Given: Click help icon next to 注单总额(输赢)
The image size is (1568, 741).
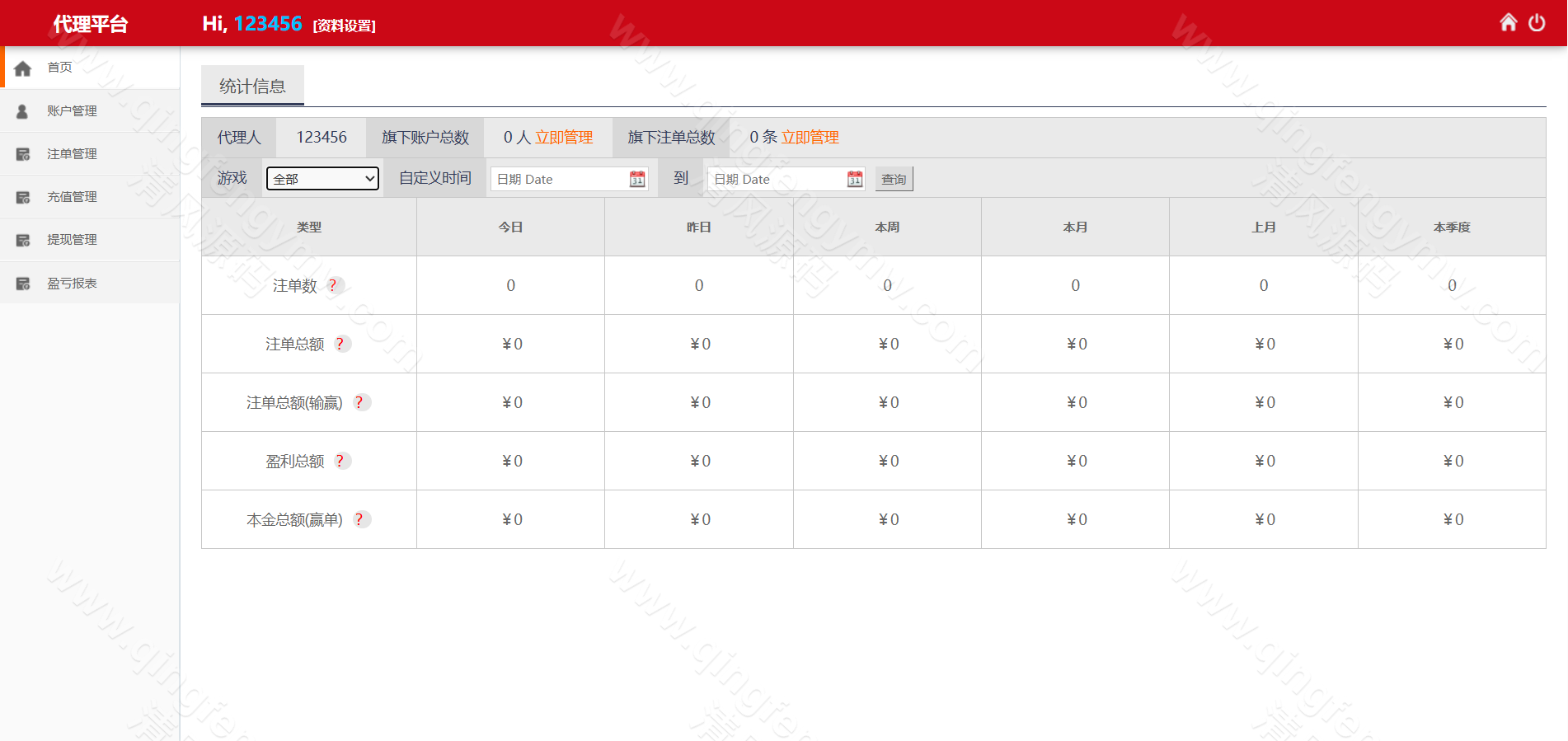Looking at the screenshot, I should click(359, 402).
